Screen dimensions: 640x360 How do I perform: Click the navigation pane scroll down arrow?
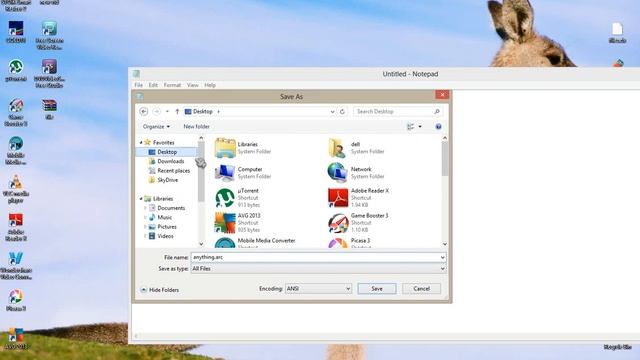(x=201, y=244)
